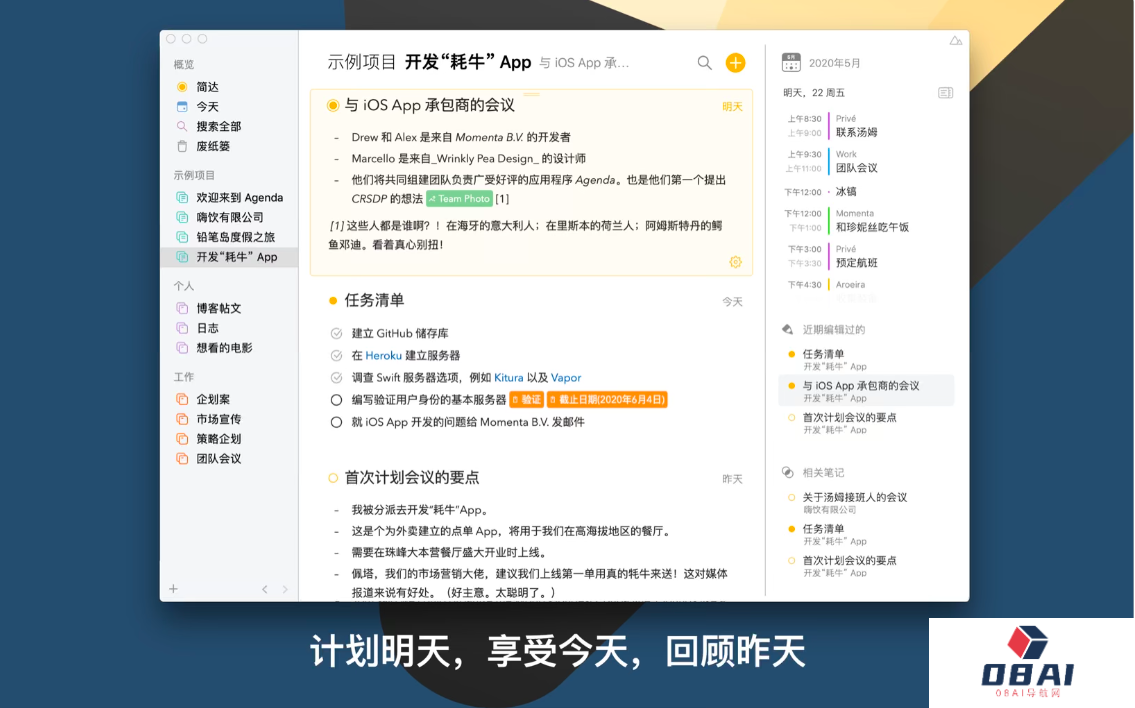Click the sidebar back navigation chevron

point(265,589)
